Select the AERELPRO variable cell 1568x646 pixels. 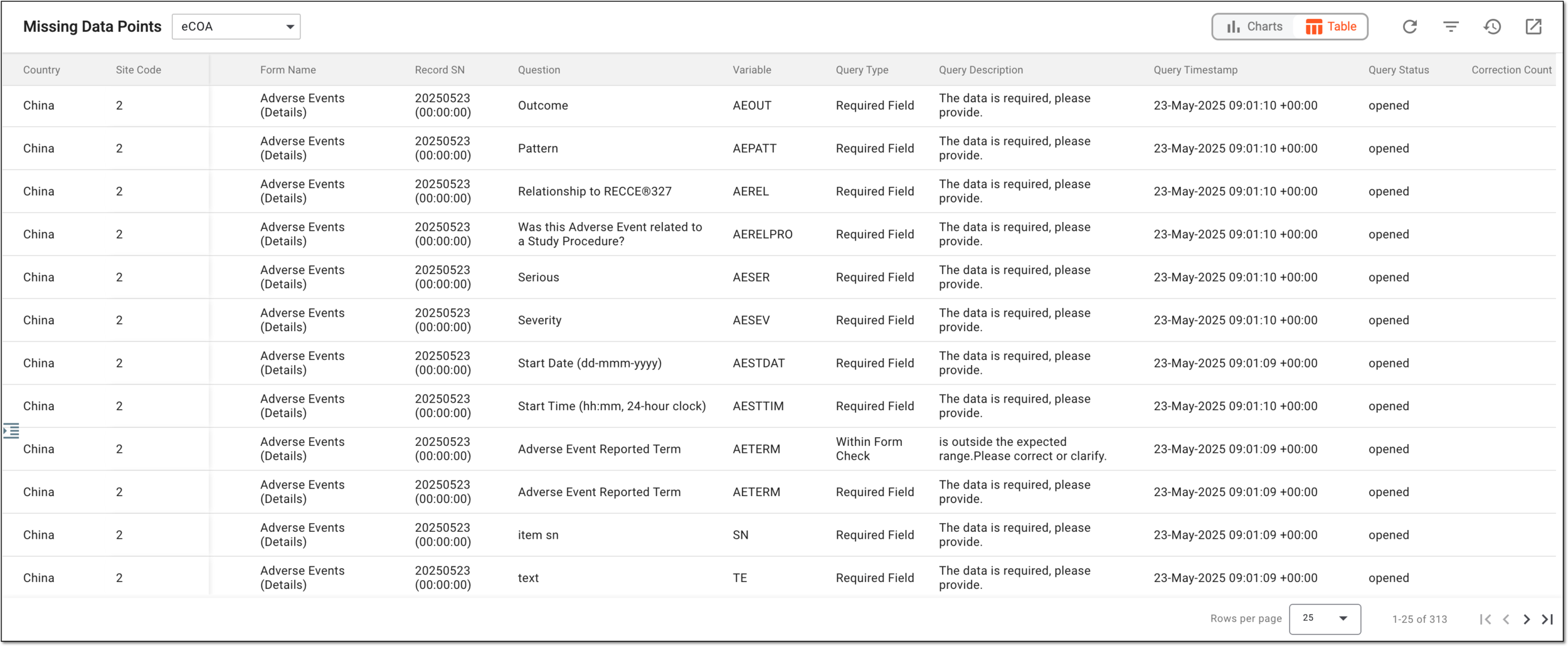click(x=763, y=235)
